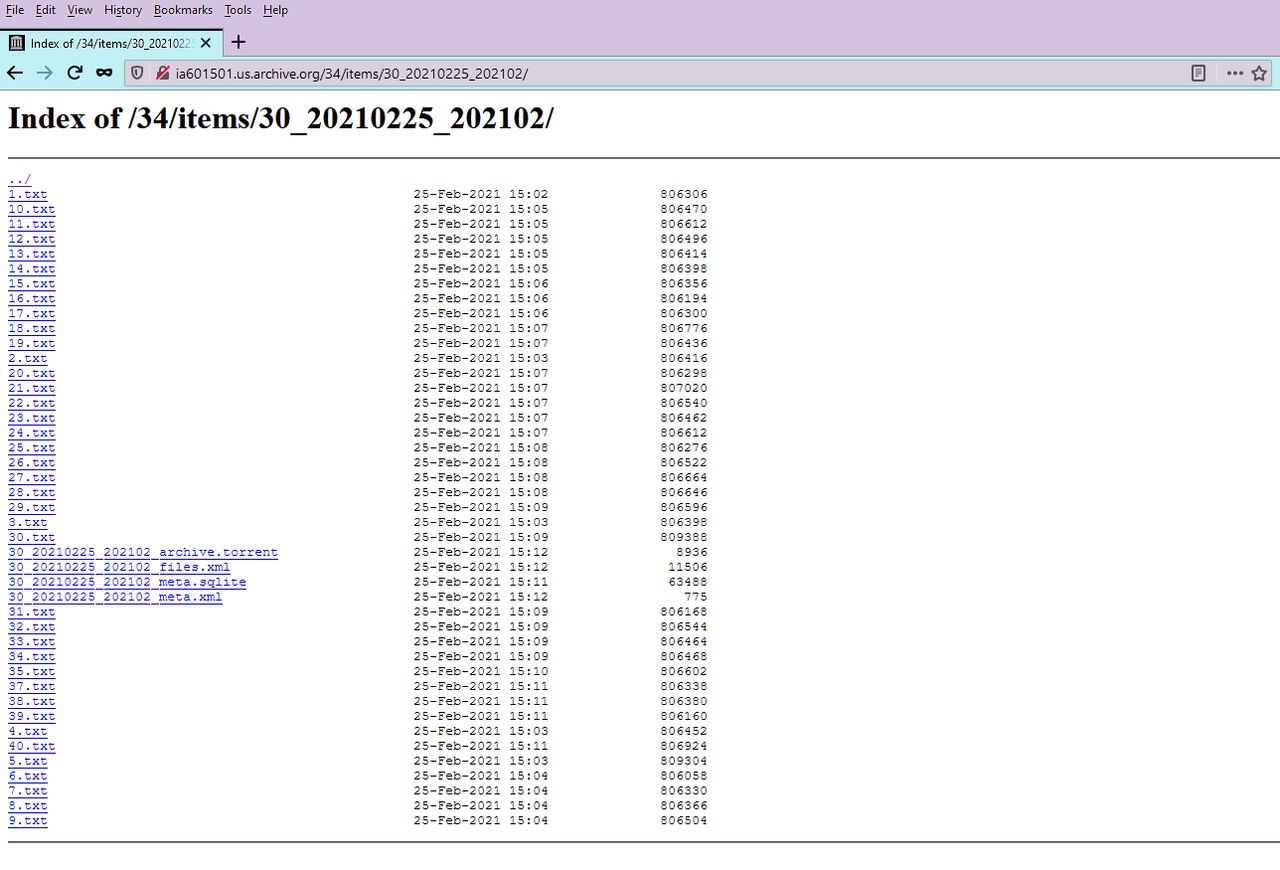Open the 27.txt file link
This screenshot has width=1280, height=870.
[x=31, y=478]
